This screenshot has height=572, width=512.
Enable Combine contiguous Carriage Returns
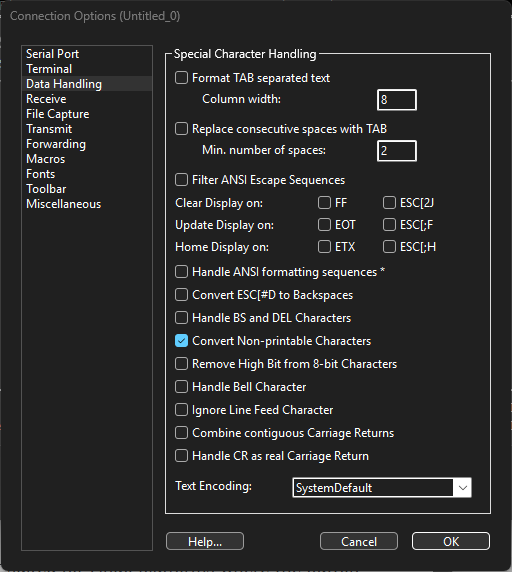click(x=181, y=433)
